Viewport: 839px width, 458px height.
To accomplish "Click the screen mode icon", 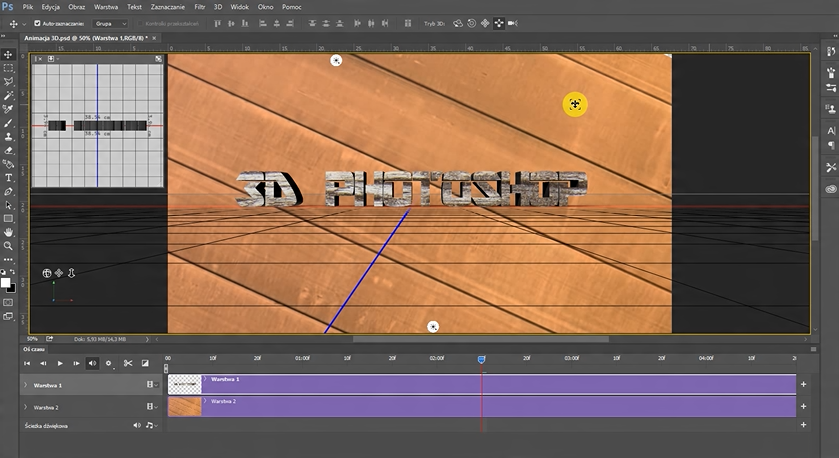I will point(8,316).
